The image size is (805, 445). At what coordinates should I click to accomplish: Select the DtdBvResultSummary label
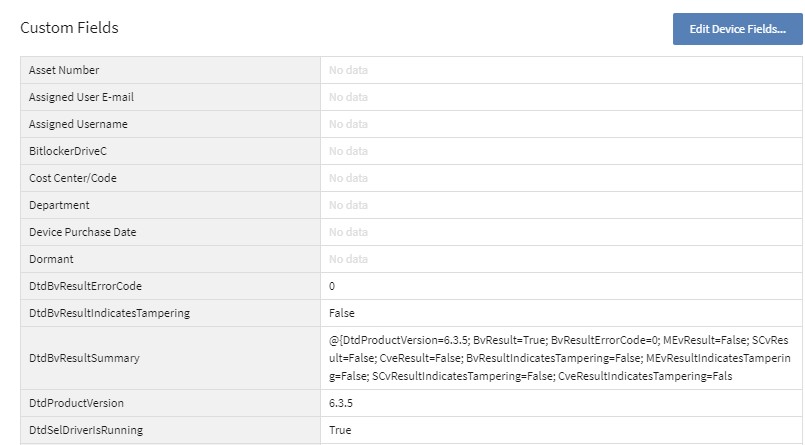[84, 358]
